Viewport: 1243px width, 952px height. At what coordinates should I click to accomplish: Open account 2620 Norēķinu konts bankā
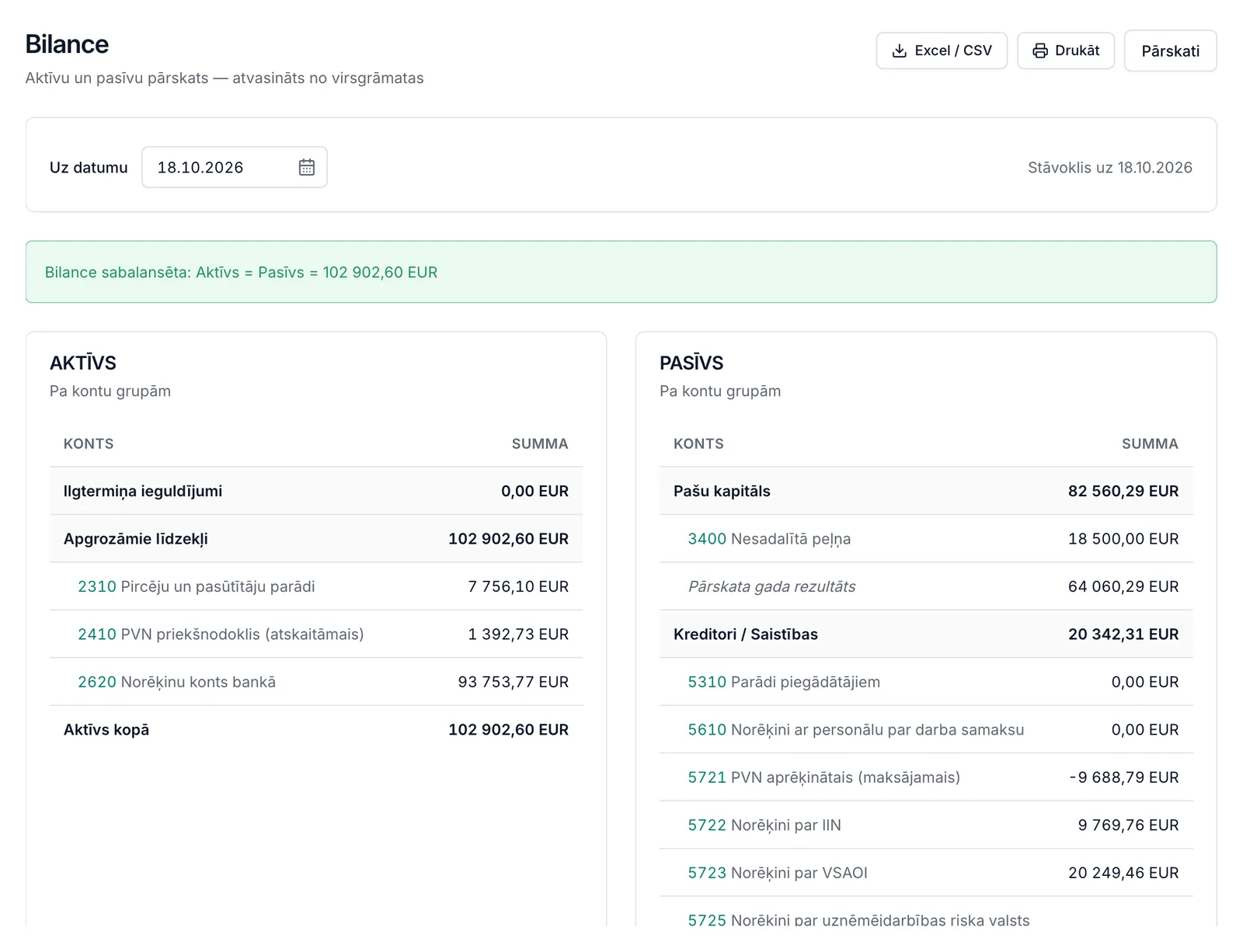coord(176,682)
